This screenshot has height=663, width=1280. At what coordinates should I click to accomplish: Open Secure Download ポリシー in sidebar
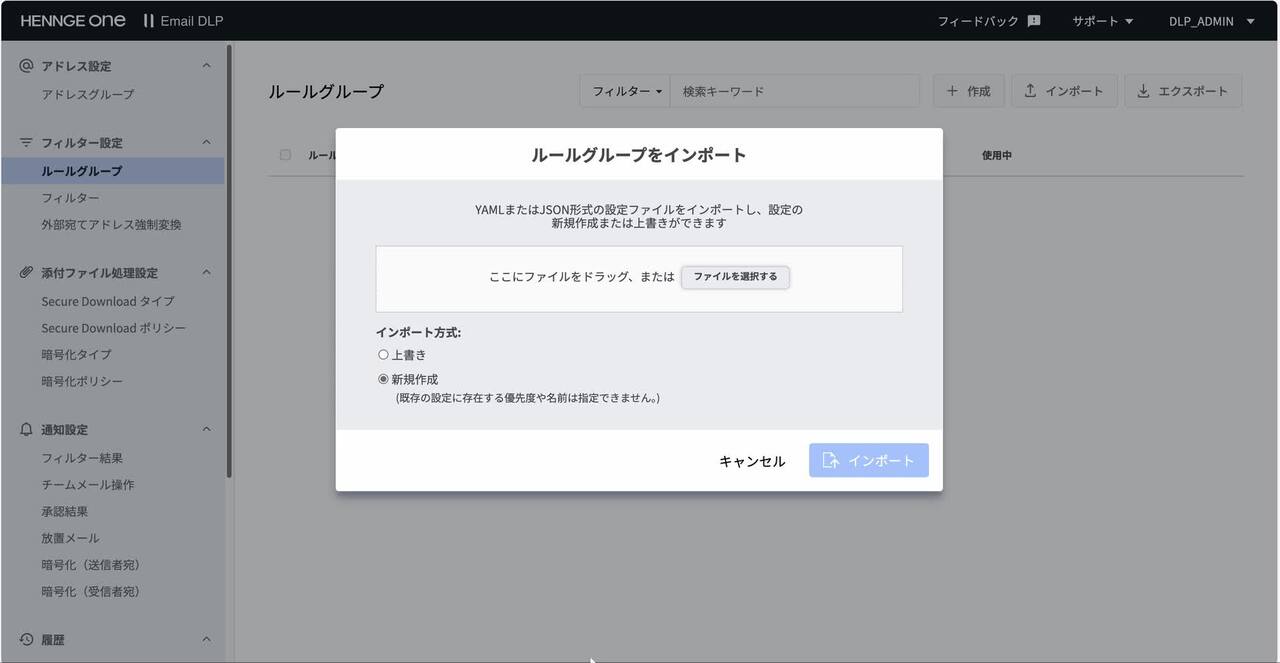113,328
